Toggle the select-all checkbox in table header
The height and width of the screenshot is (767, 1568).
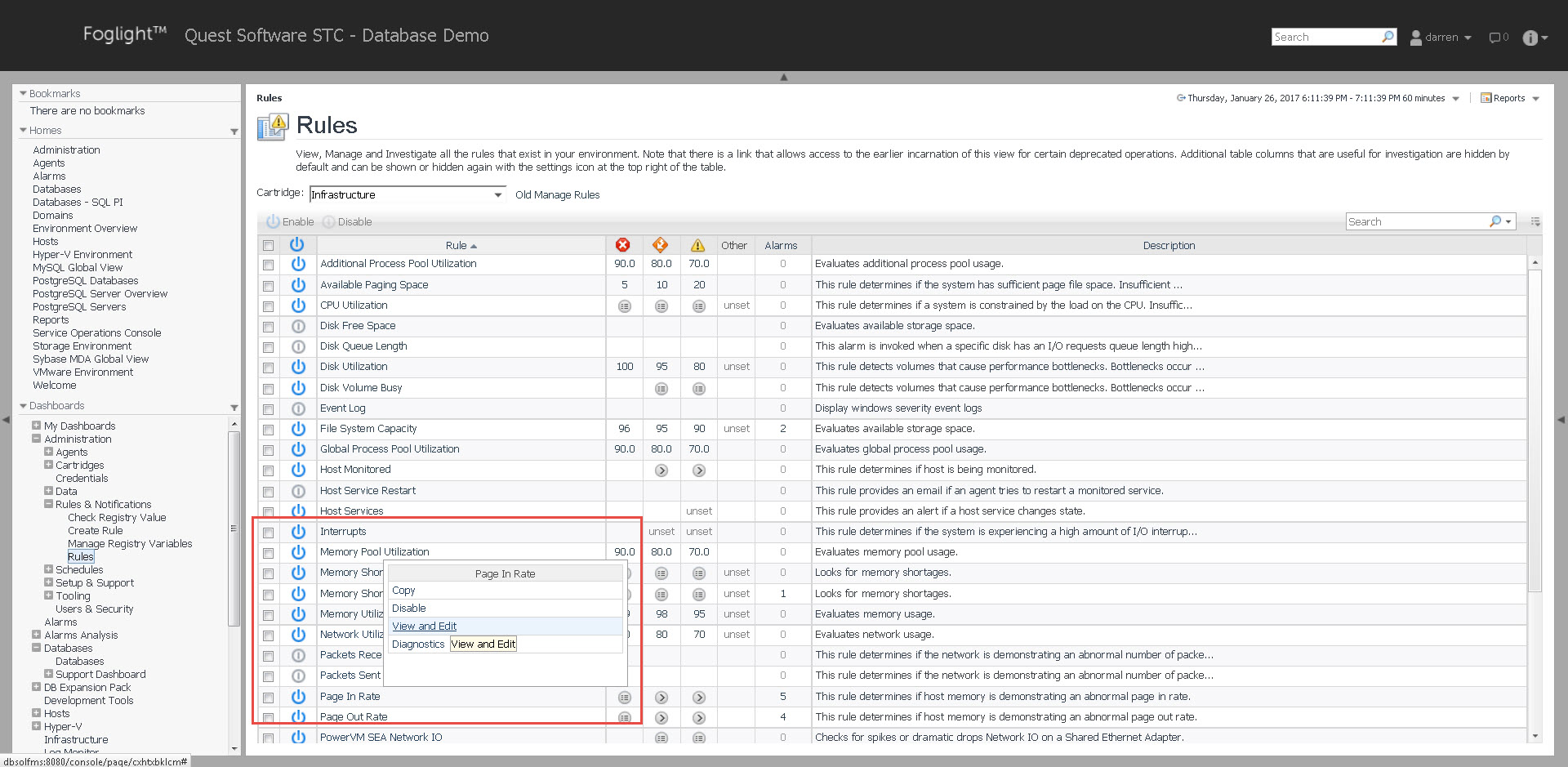(268, 245)
